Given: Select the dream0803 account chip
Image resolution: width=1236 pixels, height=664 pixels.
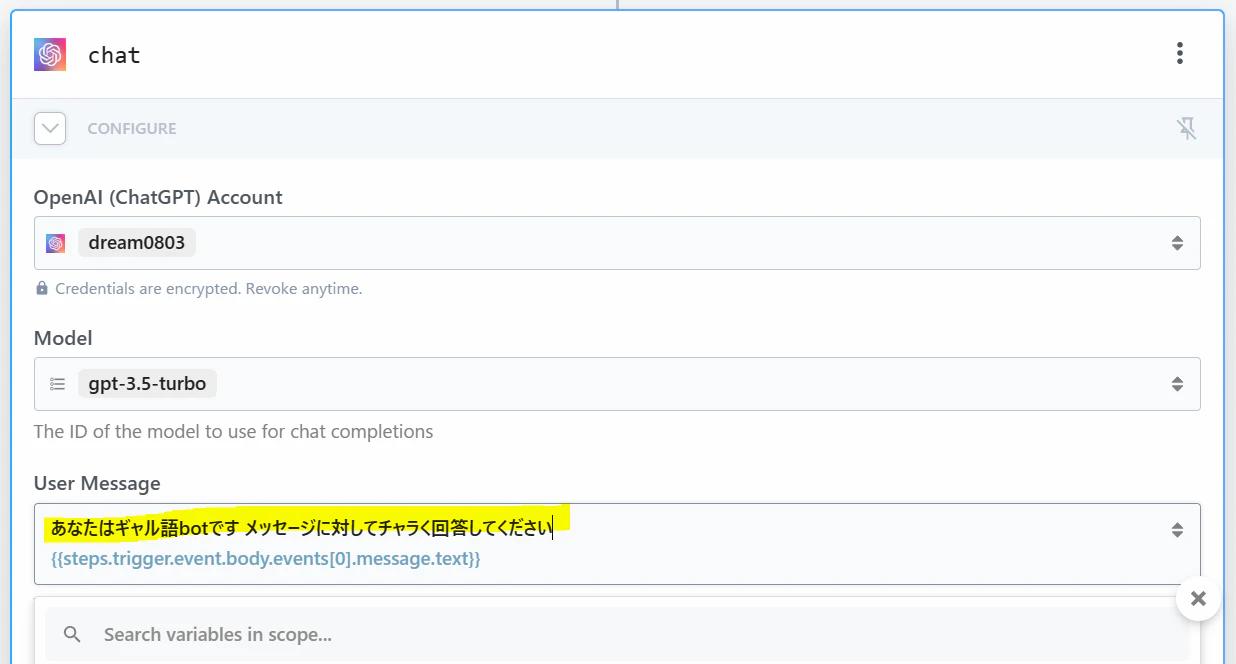Looking at the screenshot, I should click(137, 243).
